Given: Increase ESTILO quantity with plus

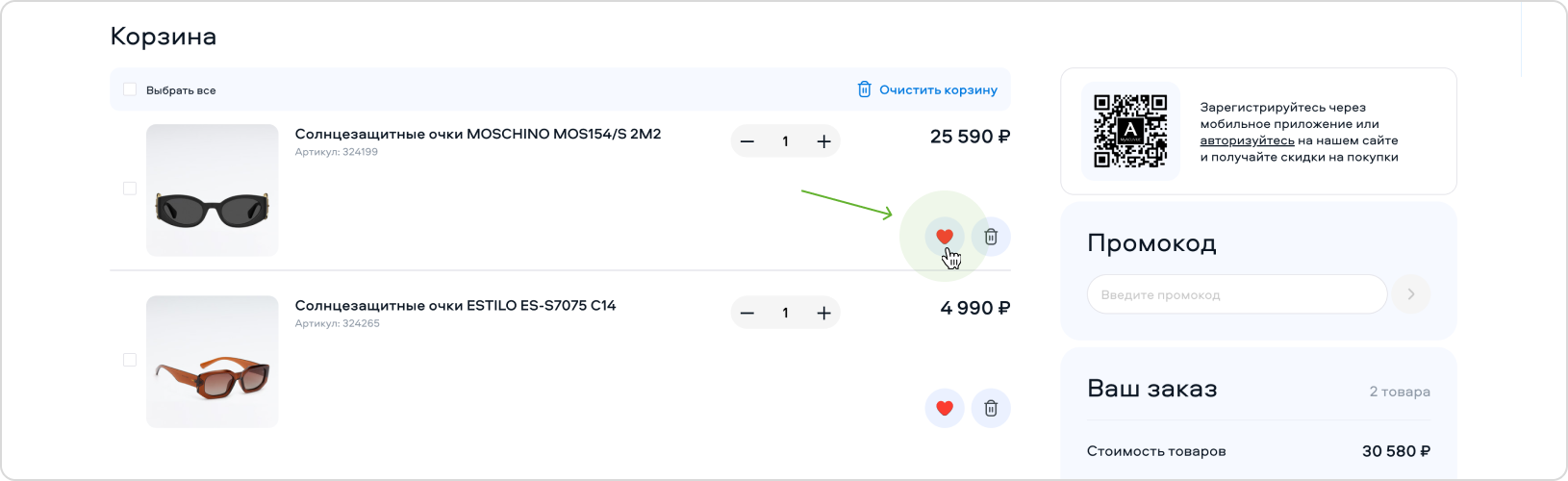Looking at the screenshot, I should [x=823, y=313].
